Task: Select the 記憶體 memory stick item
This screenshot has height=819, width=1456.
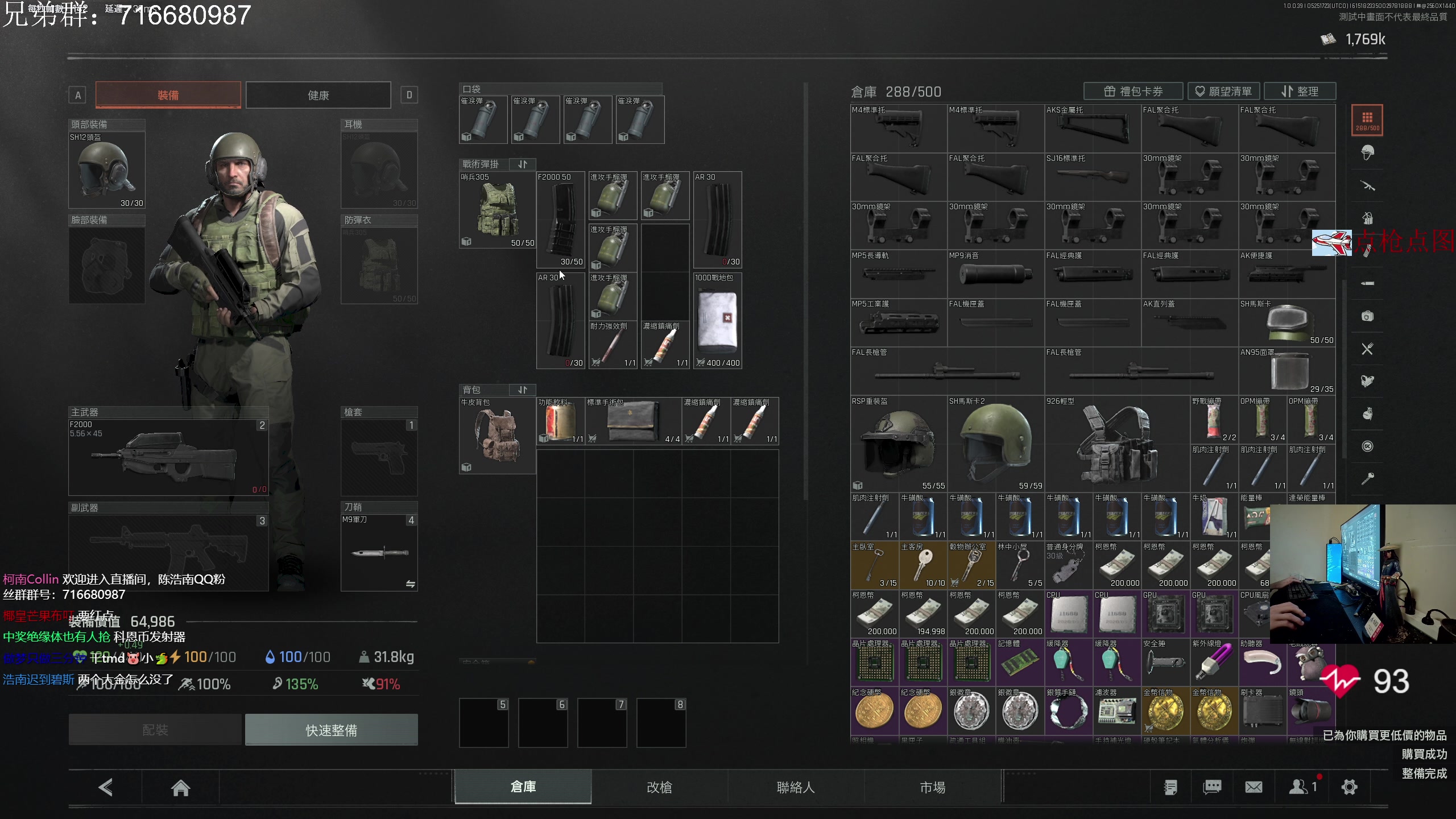Action: click(1020, 662)
